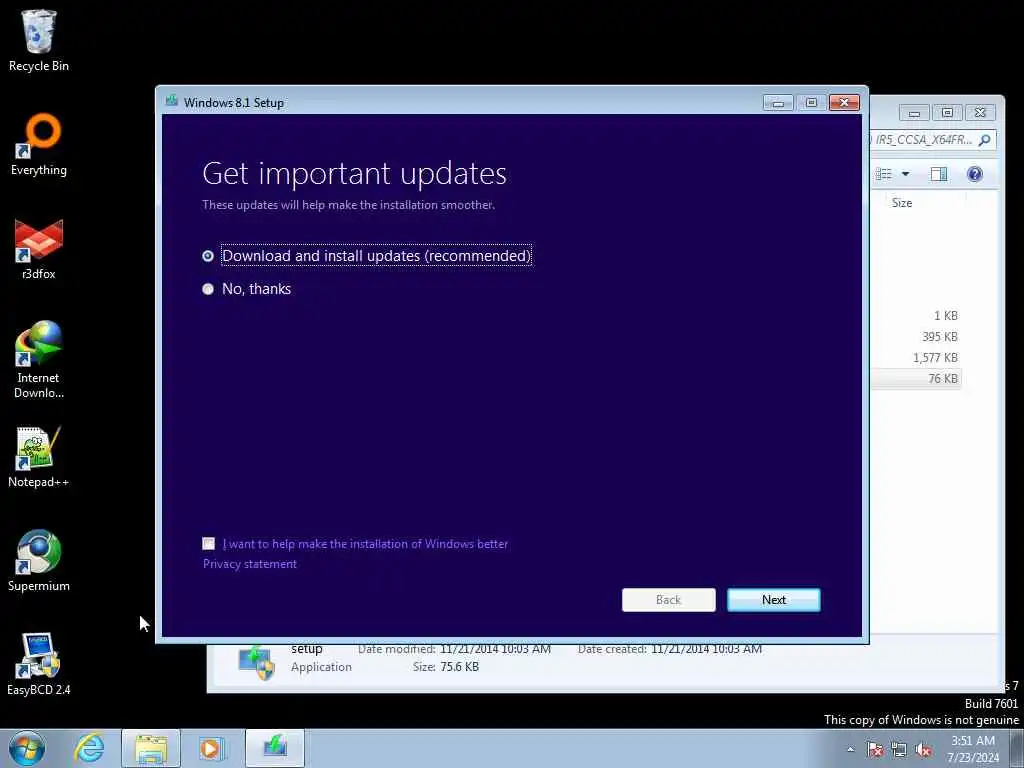Select the 1,577 KB file row in Explorer
The height and width of the screenshot is (768, 1024).
916,358
